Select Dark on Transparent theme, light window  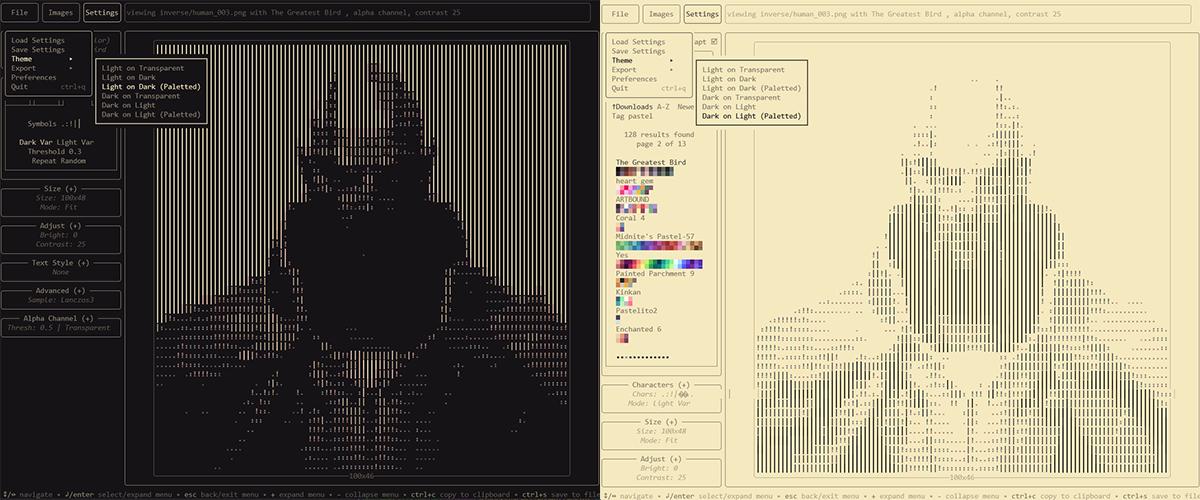[x=742, y=97]
